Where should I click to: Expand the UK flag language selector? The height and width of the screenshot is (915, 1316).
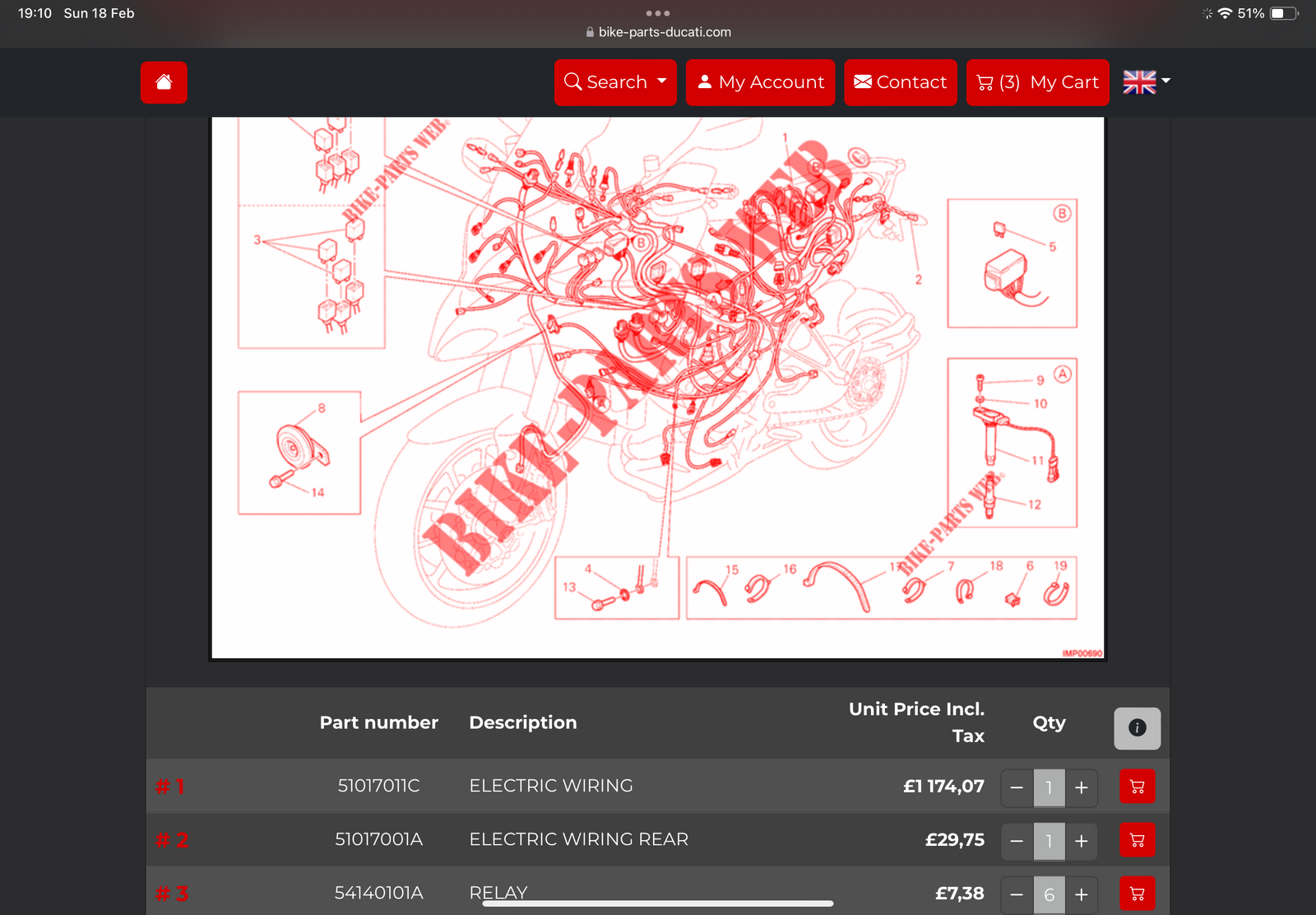coord(1147,82)
